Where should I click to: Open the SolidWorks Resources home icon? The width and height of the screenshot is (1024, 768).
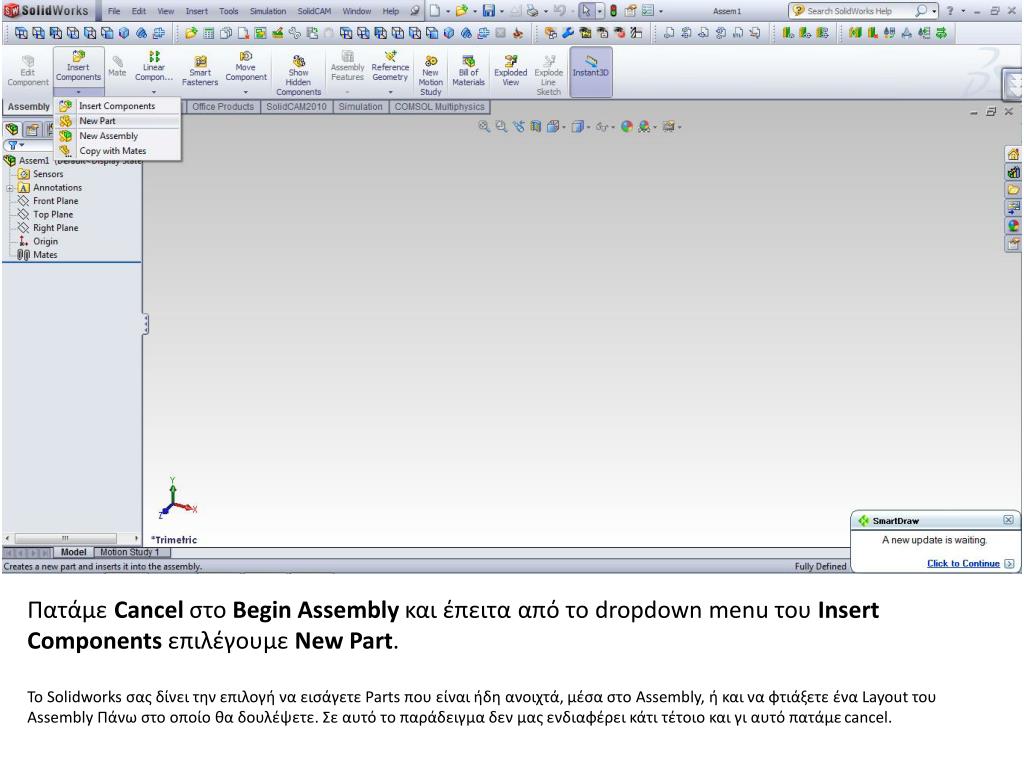pos(1013,155)
